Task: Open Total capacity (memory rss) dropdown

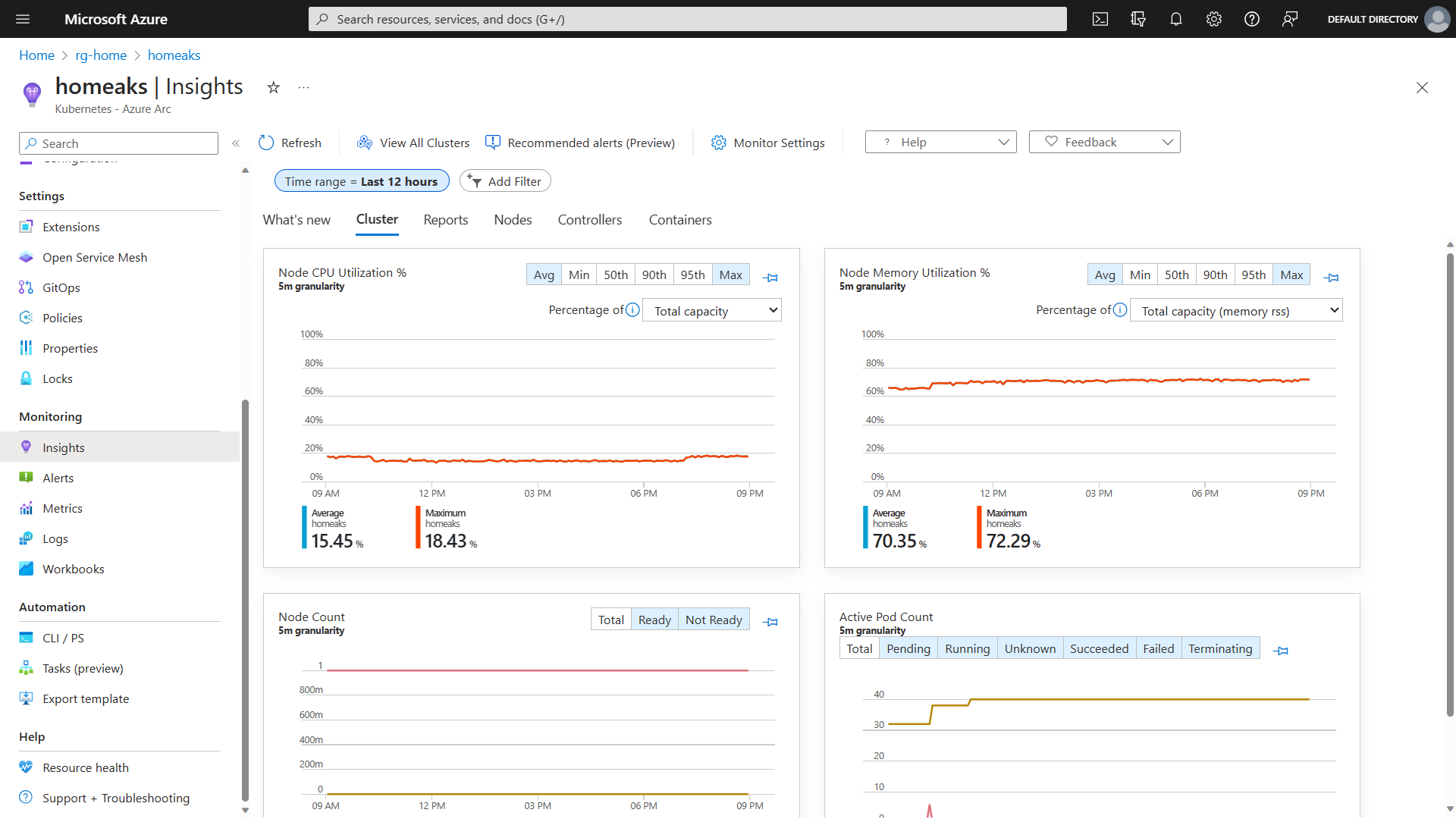Action: [x=1236, y=310]
